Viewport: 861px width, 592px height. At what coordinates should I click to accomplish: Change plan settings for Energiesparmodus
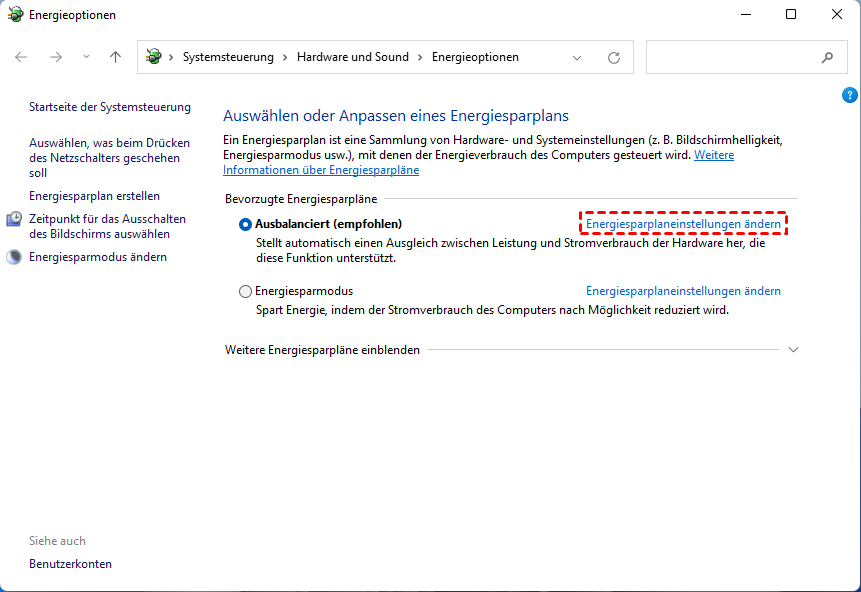683,291
